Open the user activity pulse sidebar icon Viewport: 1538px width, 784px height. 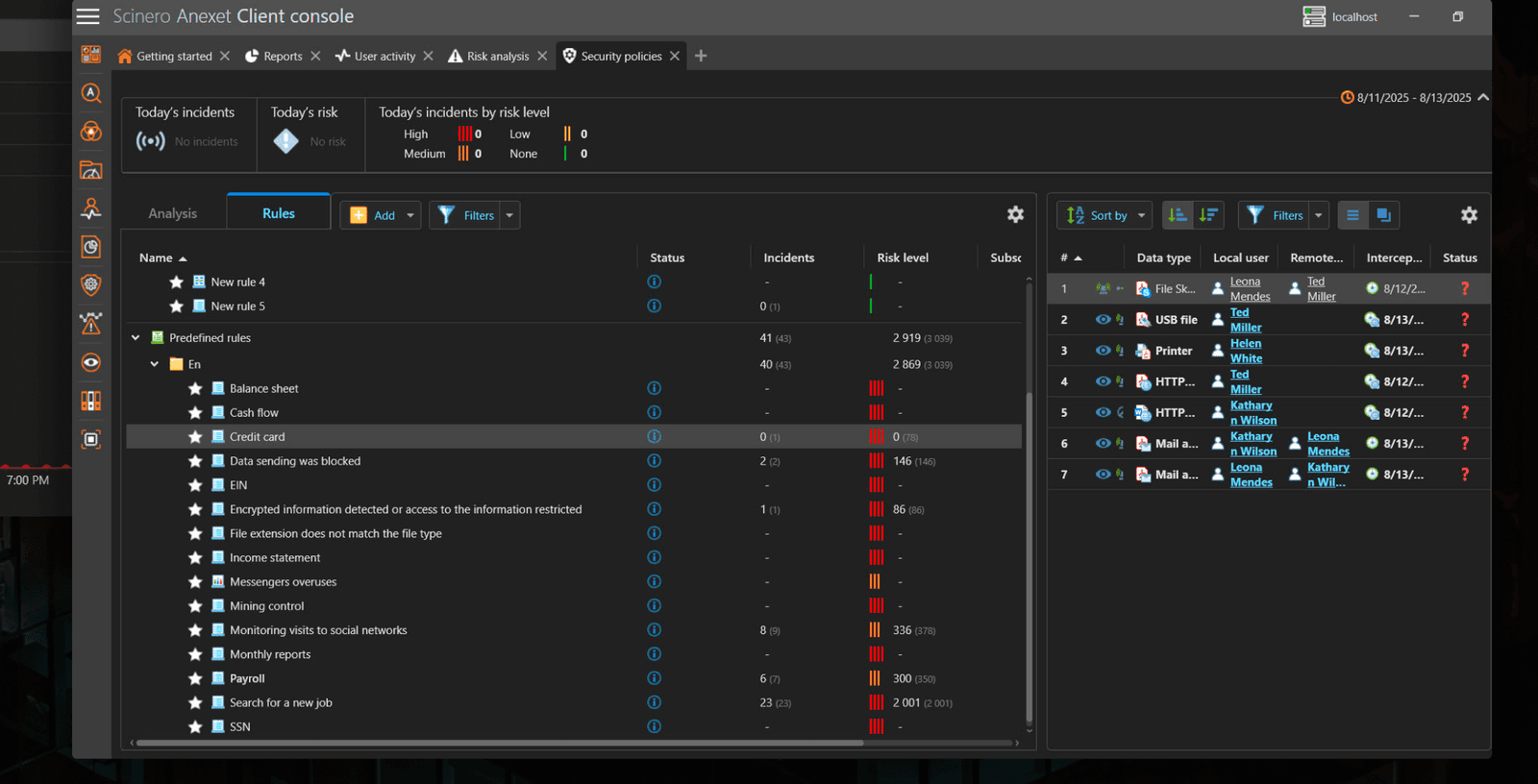click(x=91, y=208)
